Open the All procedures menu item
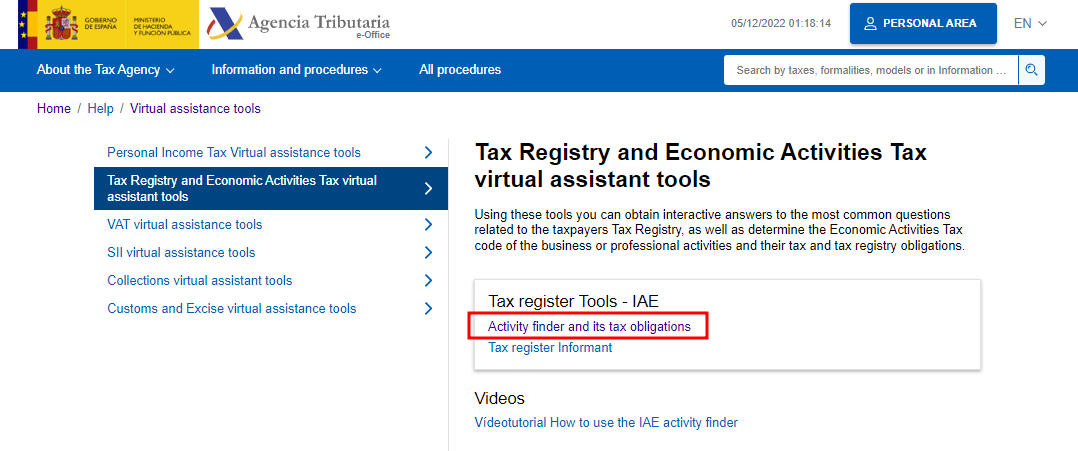The image size is (1078, 451). tap(460, 70)
